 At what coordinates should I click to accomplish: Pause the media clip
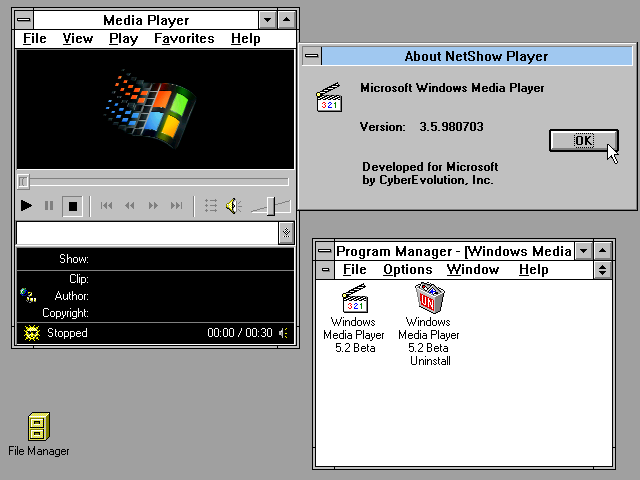49,206
